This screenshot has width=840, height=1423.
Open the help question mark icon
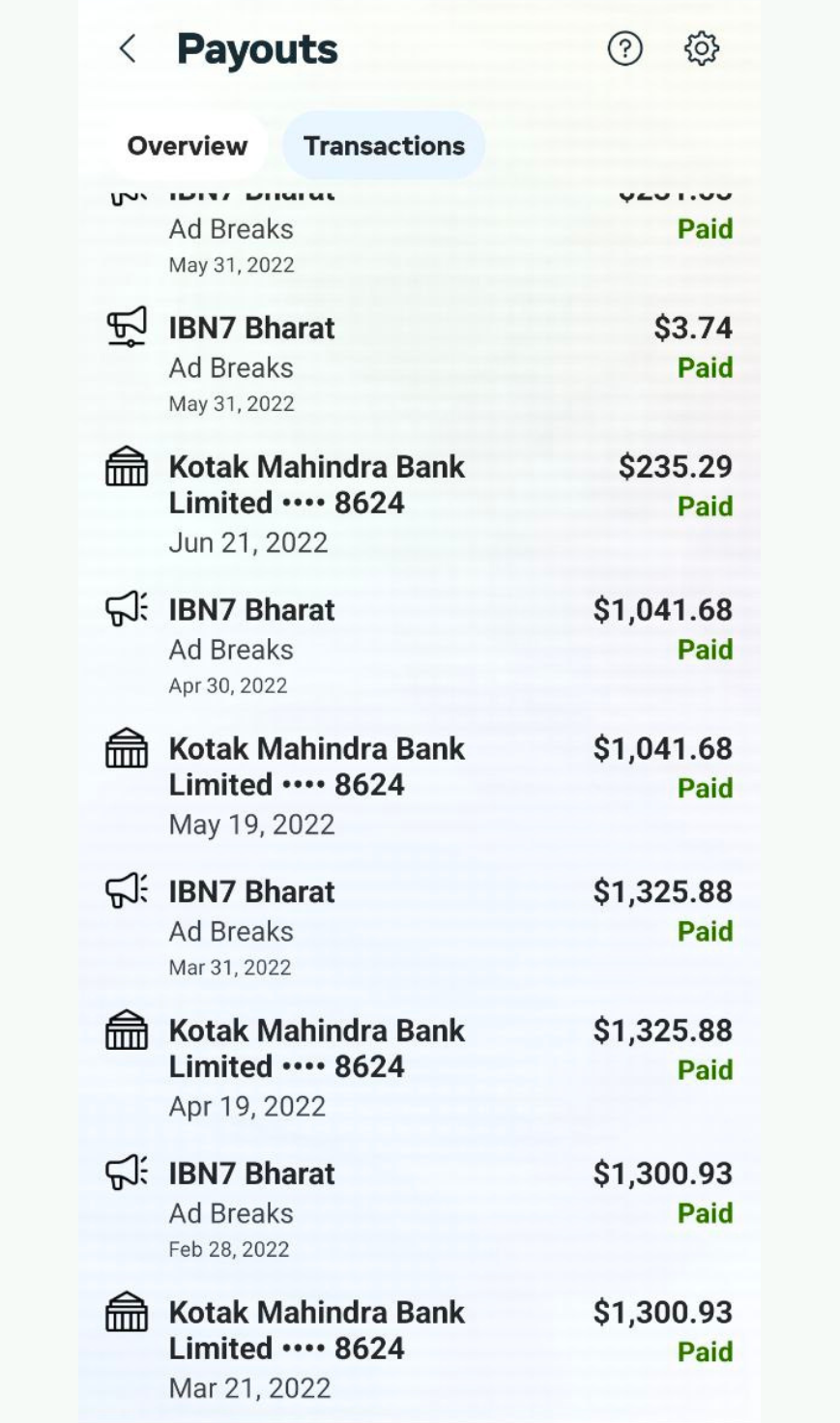624,48
